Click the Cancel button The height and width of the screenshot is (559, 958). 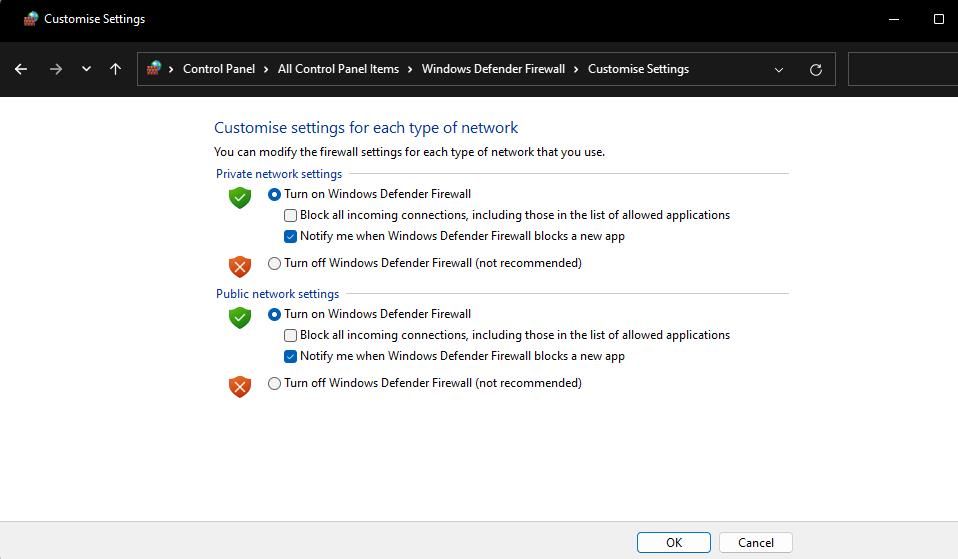755,543
